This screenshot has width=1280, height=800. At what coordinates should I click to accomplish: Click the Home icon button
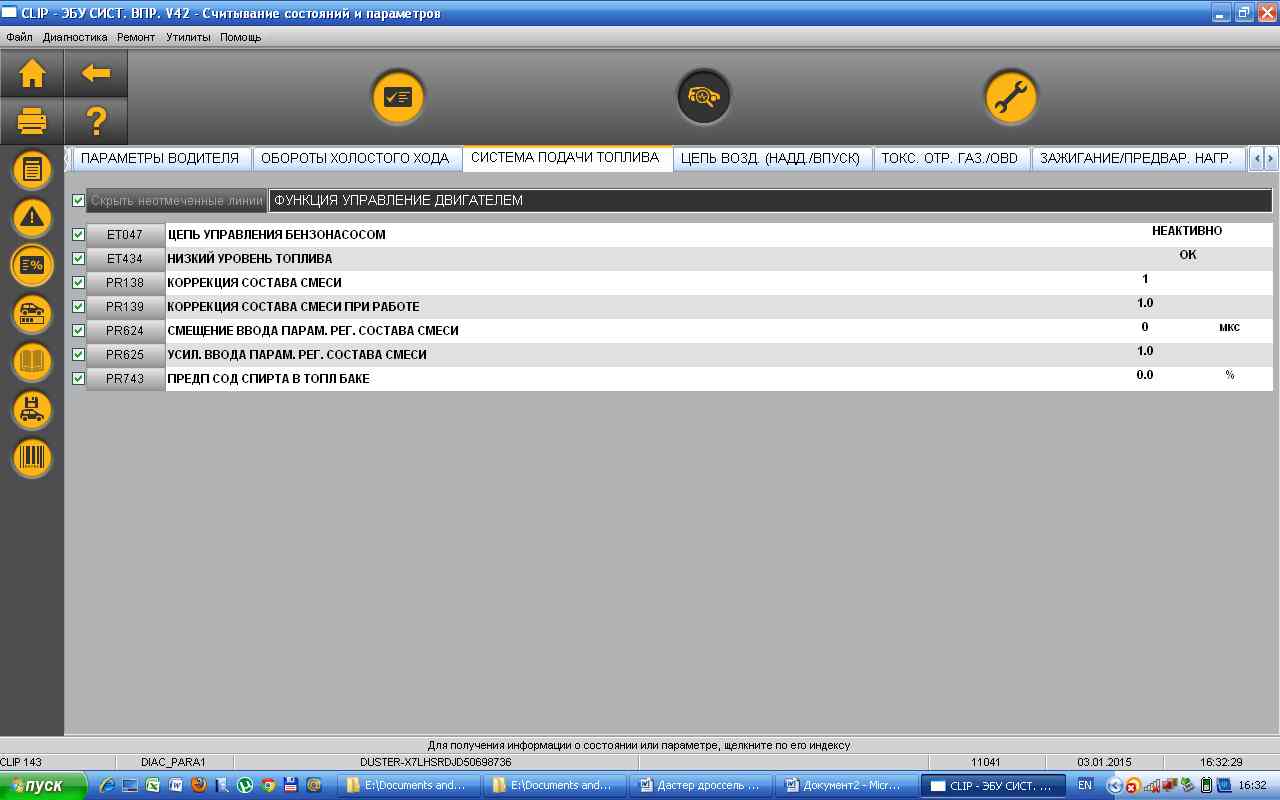(x=32, y=74)
